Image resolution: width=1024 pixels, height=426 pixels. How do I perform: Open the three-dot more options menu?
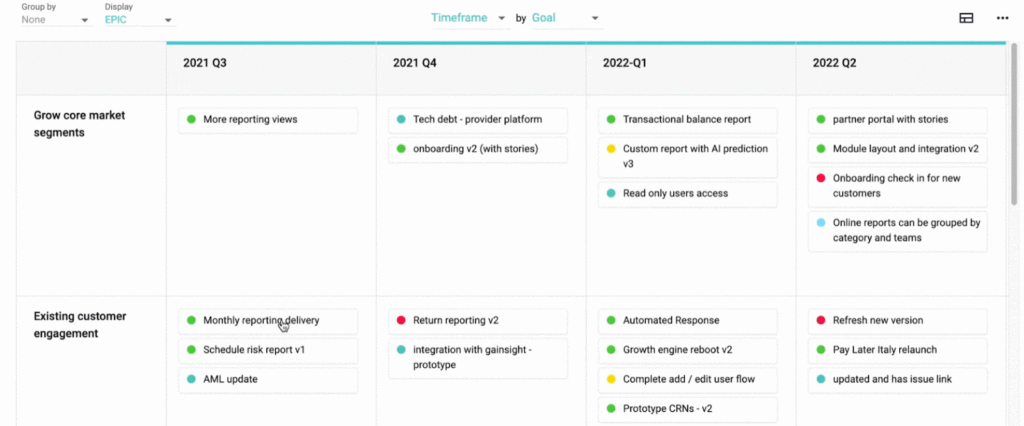click(1002, 18)
